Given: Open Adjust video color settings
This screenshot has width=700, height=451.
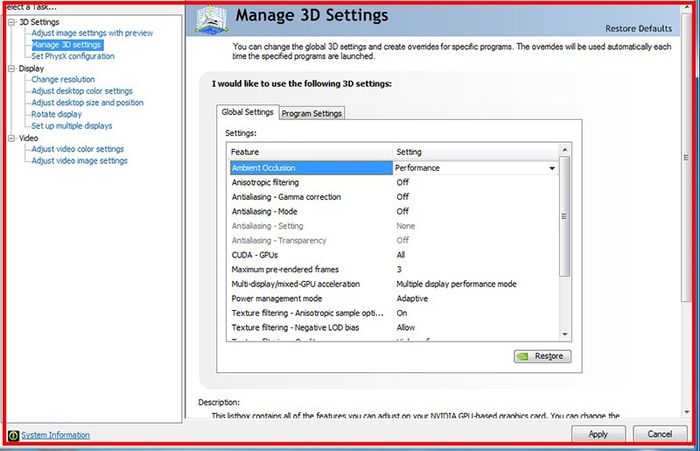Looking at the screenshot, I should 77,149.
